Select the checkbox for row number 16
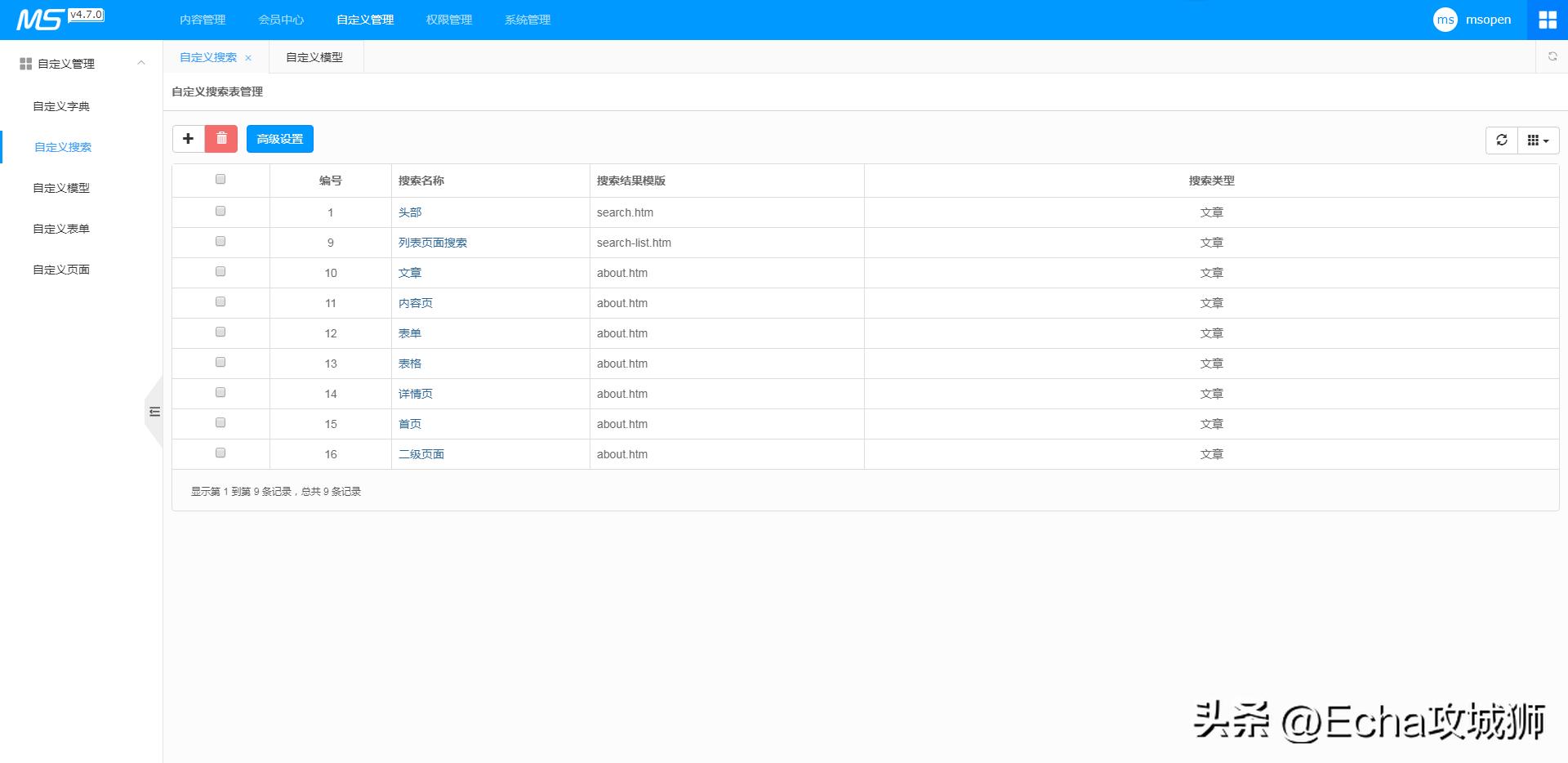The image size is (1568, 763). (220, 453)
